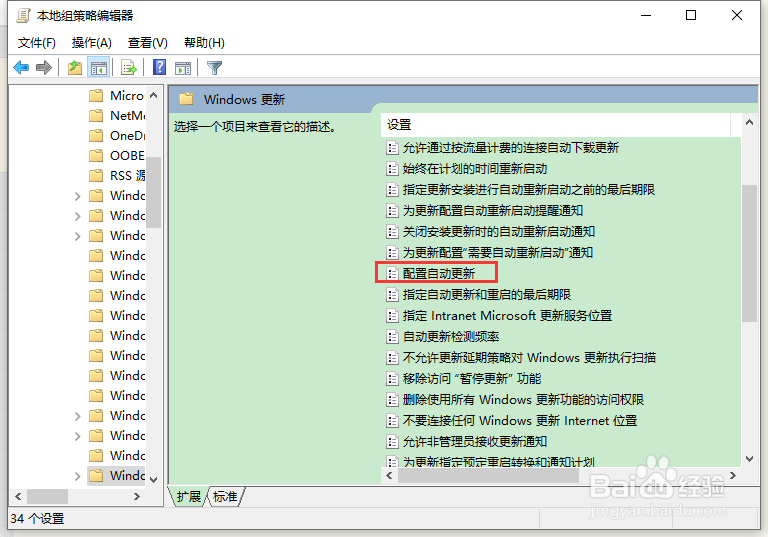Open help via the question mark icon

pos(160,67)
